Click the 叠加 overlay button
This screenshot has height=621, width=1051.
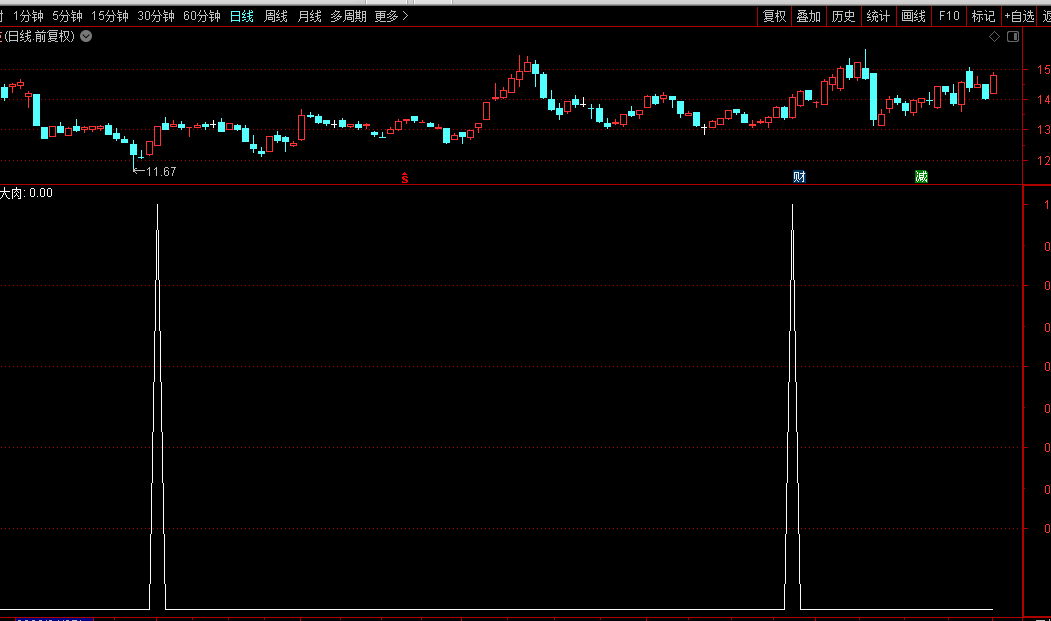click(x=809, y=16)
